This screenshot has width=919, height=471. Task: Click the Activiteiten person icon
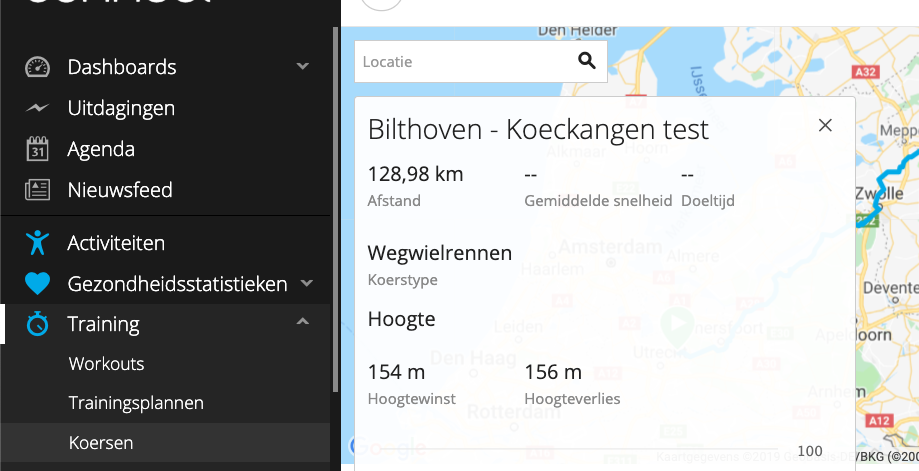click(x=37, y=243)
